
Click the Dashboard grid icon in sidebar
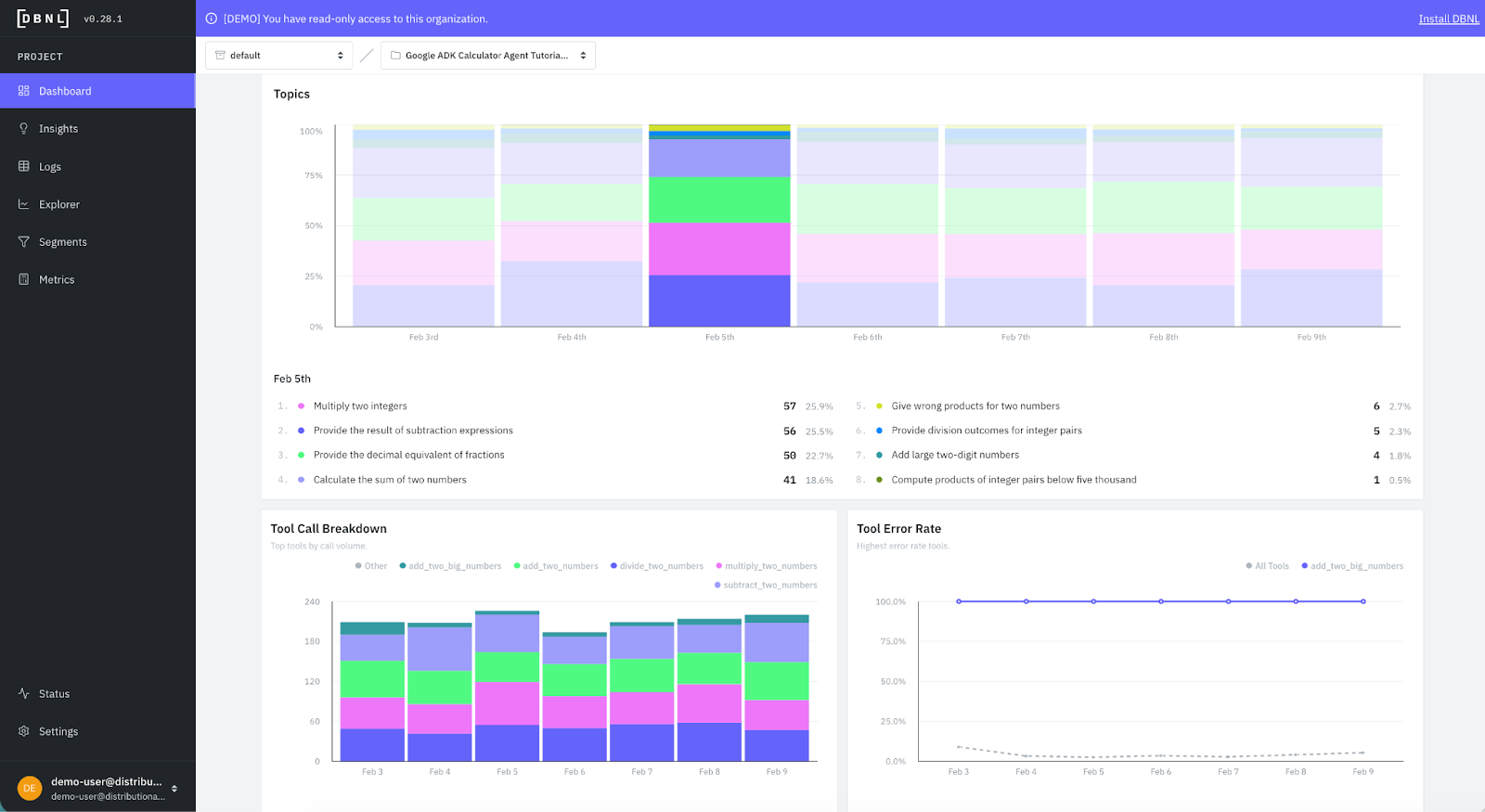click(x=24, y=91)
